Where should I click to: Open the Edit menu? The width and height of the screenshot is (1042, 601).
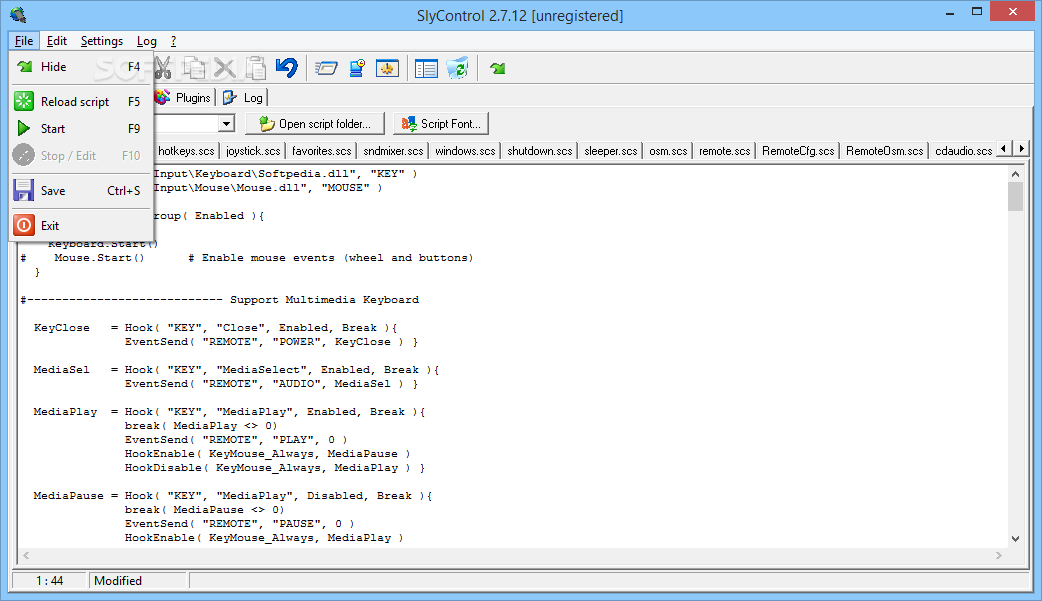tap(56, 41)
